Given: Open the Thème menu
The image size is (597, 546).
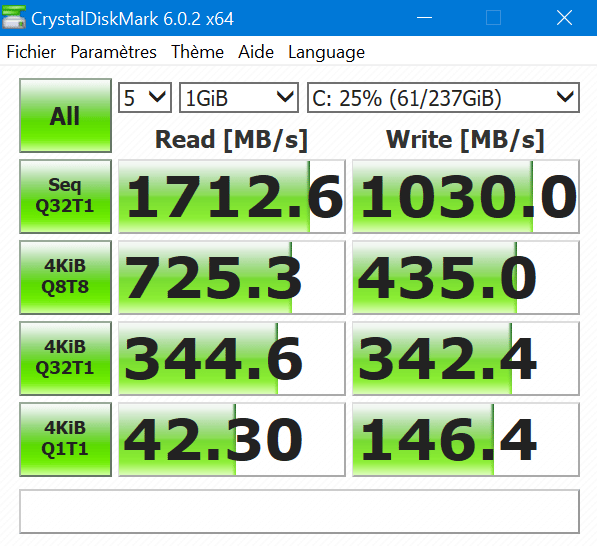Looking at the screenshot, I should pyautogui.click(x=197, y=52).
